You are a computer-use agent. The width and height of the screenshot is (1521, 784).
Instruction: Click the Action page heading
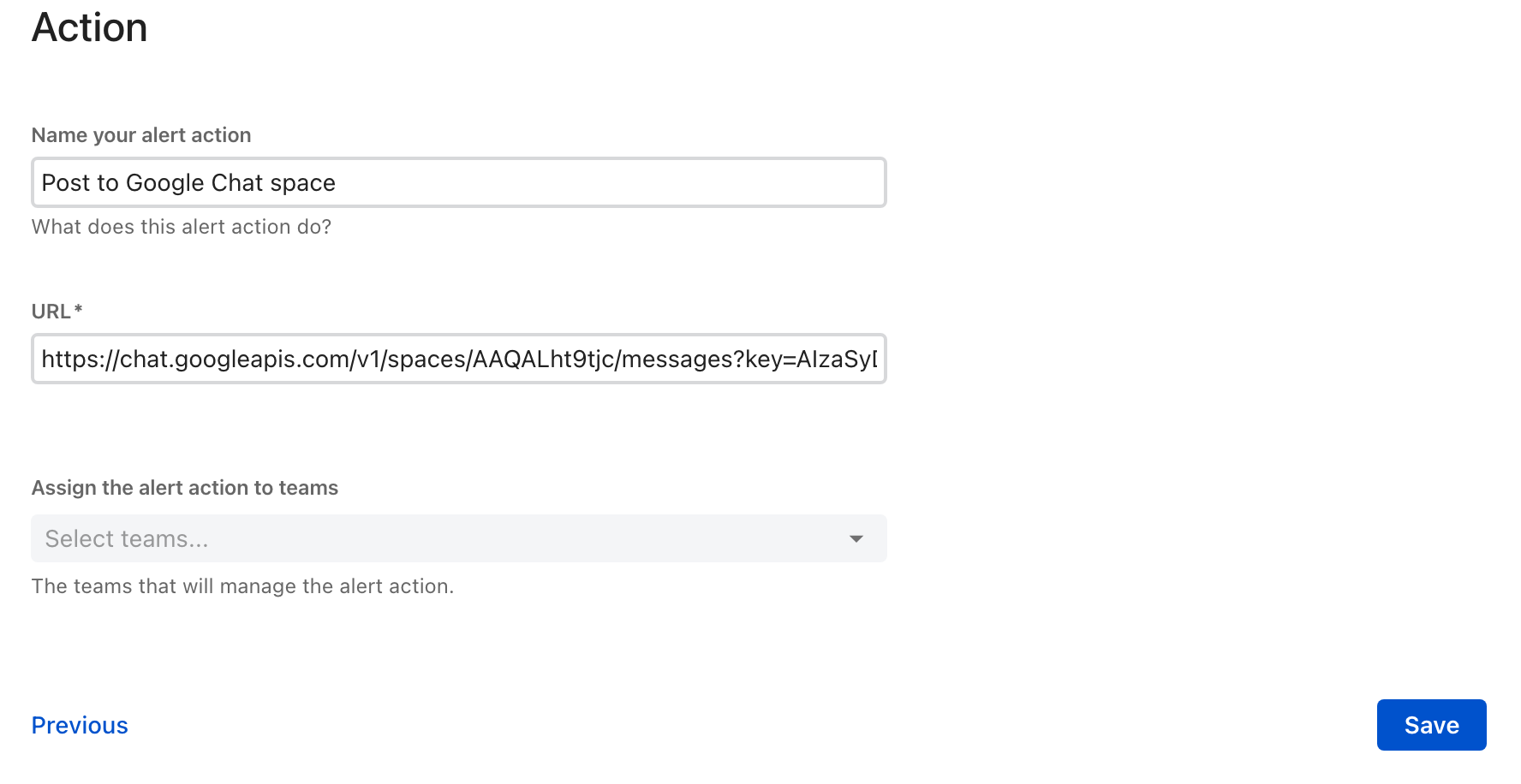90,27
